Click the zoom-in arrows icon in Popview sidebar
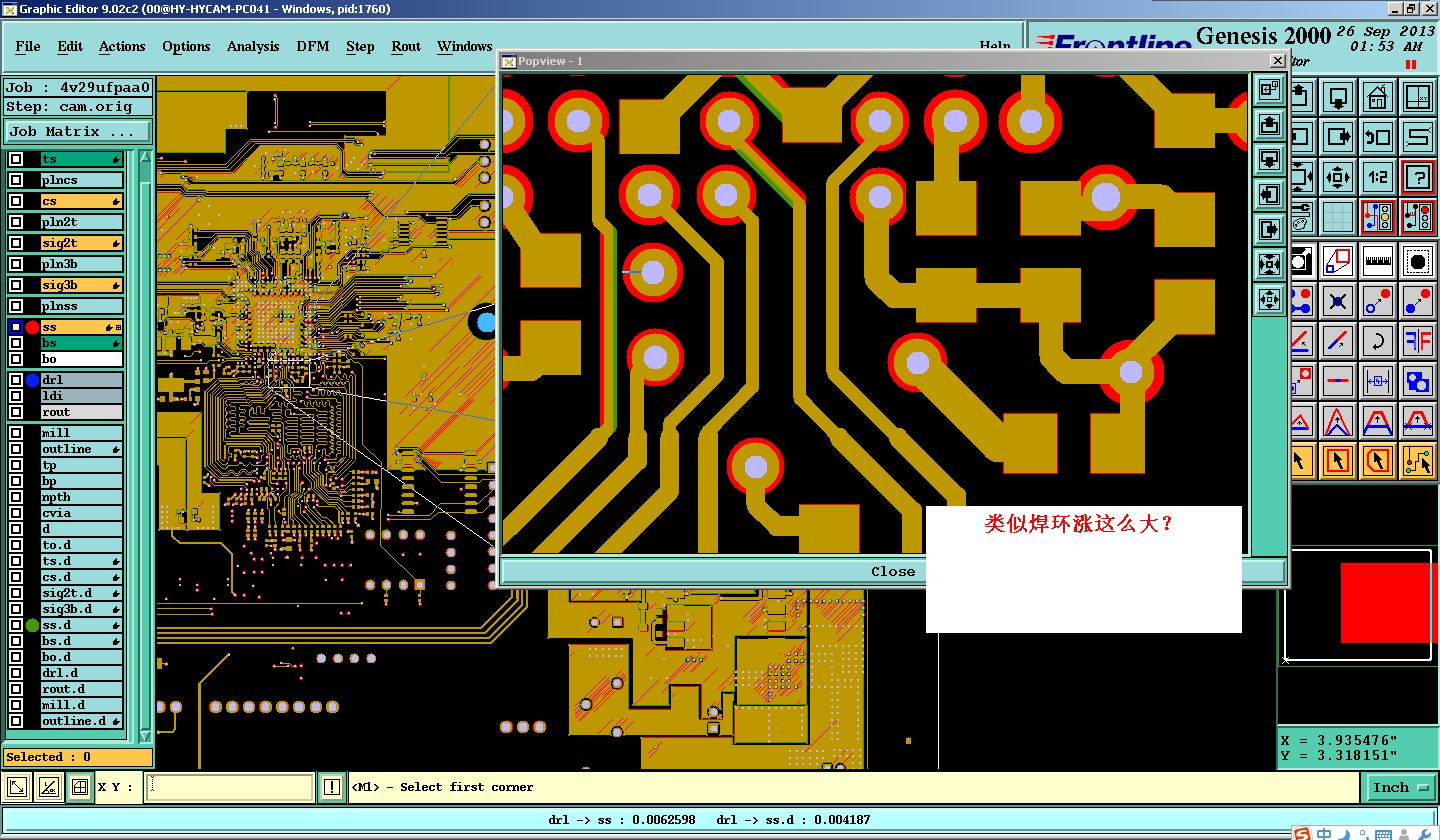The image size is (1440, 840). click(x=1270, y=264)
